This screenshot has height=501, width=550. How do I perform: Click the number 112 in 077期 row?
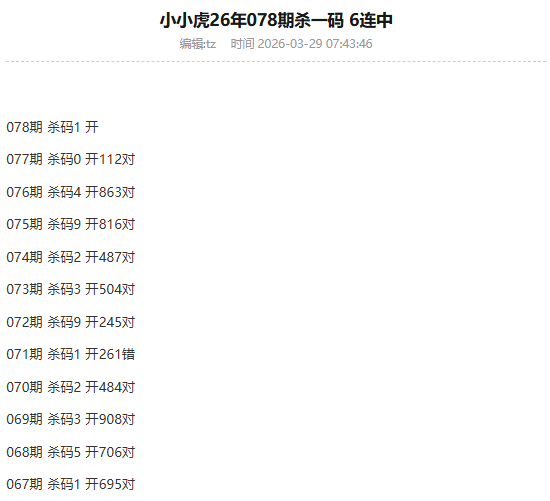110,159
